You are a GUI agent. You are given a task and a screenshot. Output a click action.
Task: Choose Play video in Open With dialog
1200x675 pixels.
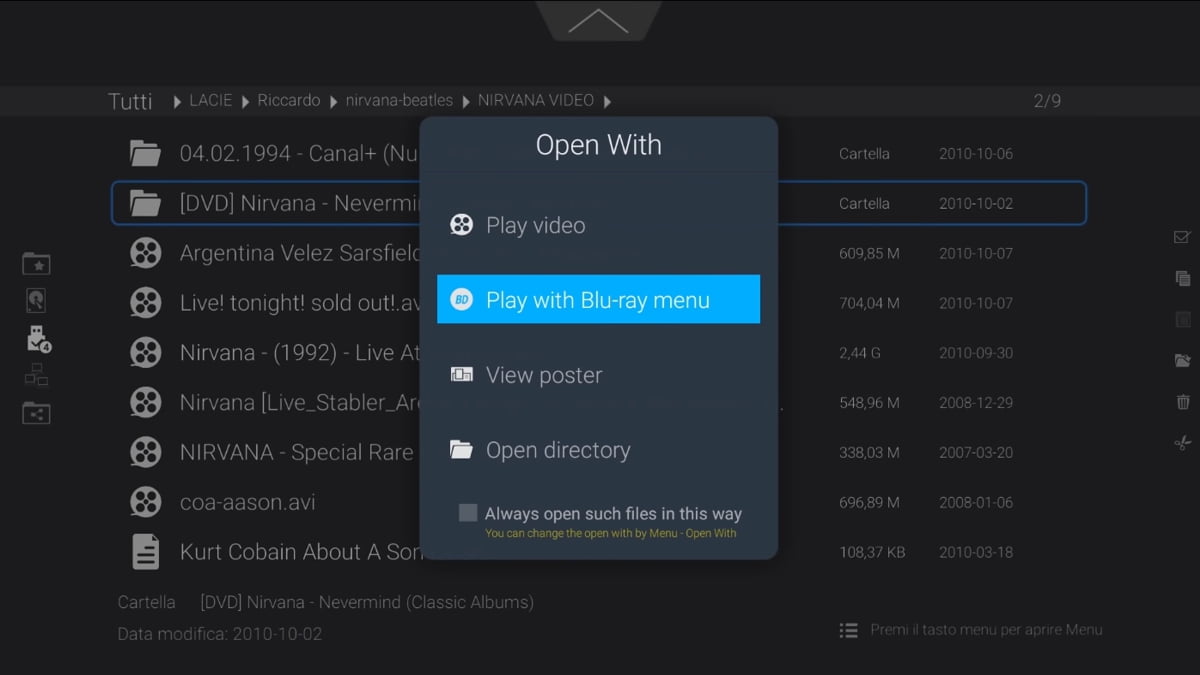tap(598, 225)
